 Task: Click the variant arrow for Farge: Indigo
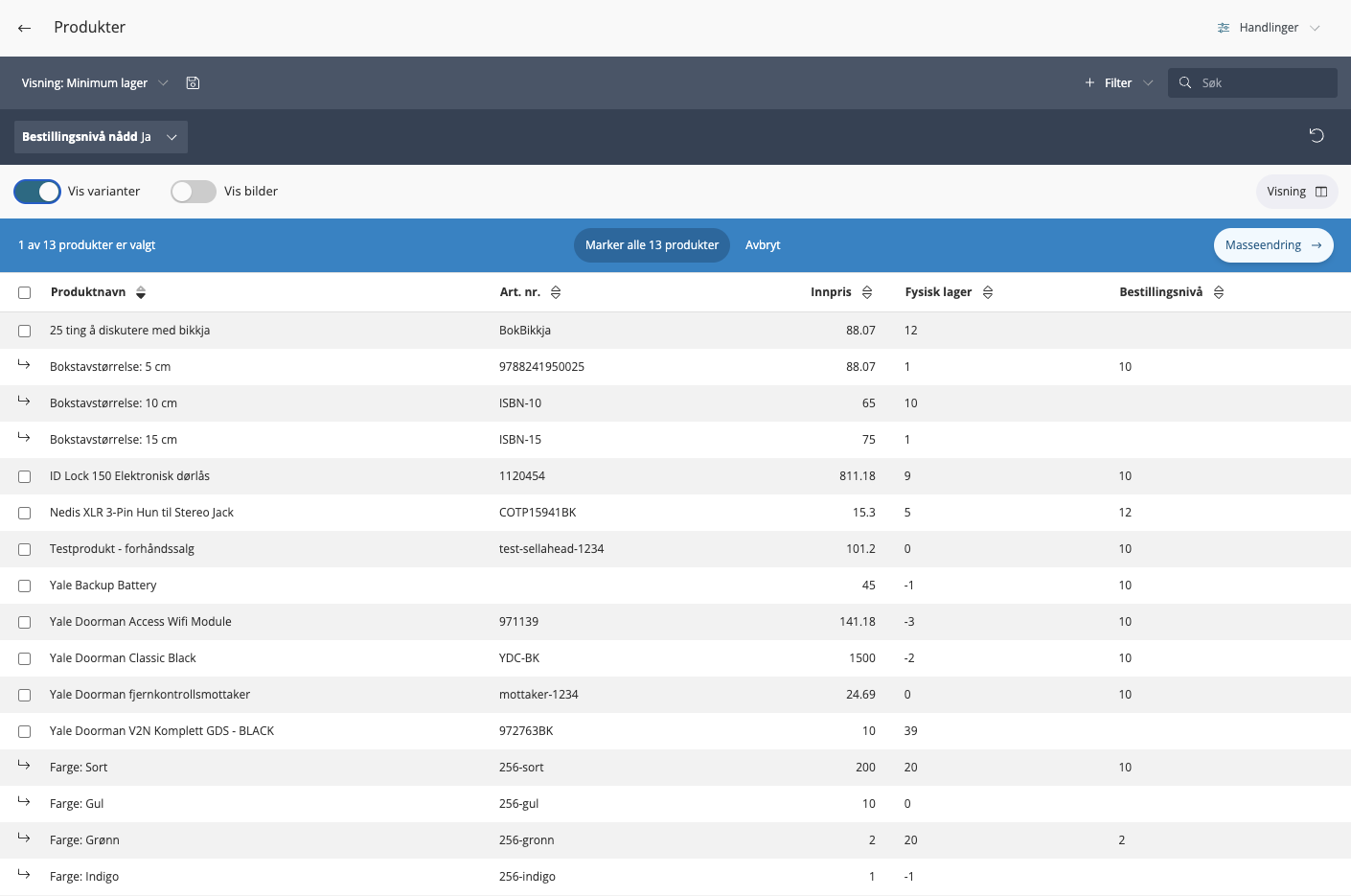24,875
